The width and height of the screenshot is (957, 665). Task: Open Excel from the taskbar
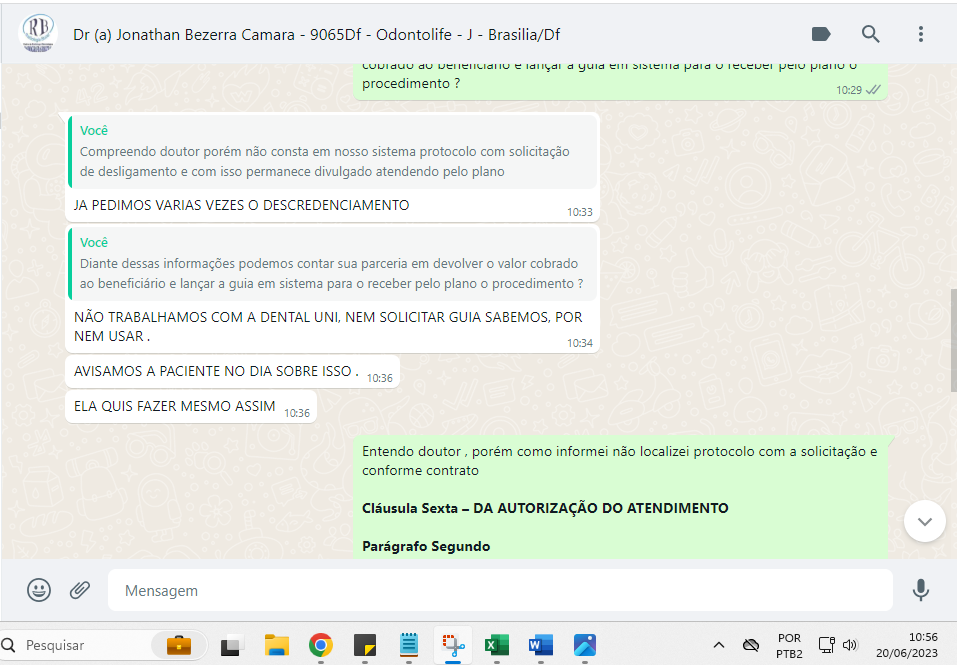pos(497,645)
